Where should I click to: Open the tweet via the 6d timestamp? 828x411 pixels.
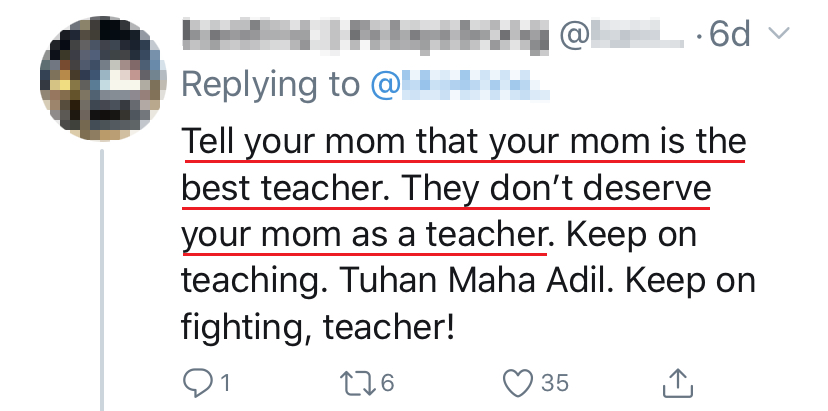[x=729, y=36]
